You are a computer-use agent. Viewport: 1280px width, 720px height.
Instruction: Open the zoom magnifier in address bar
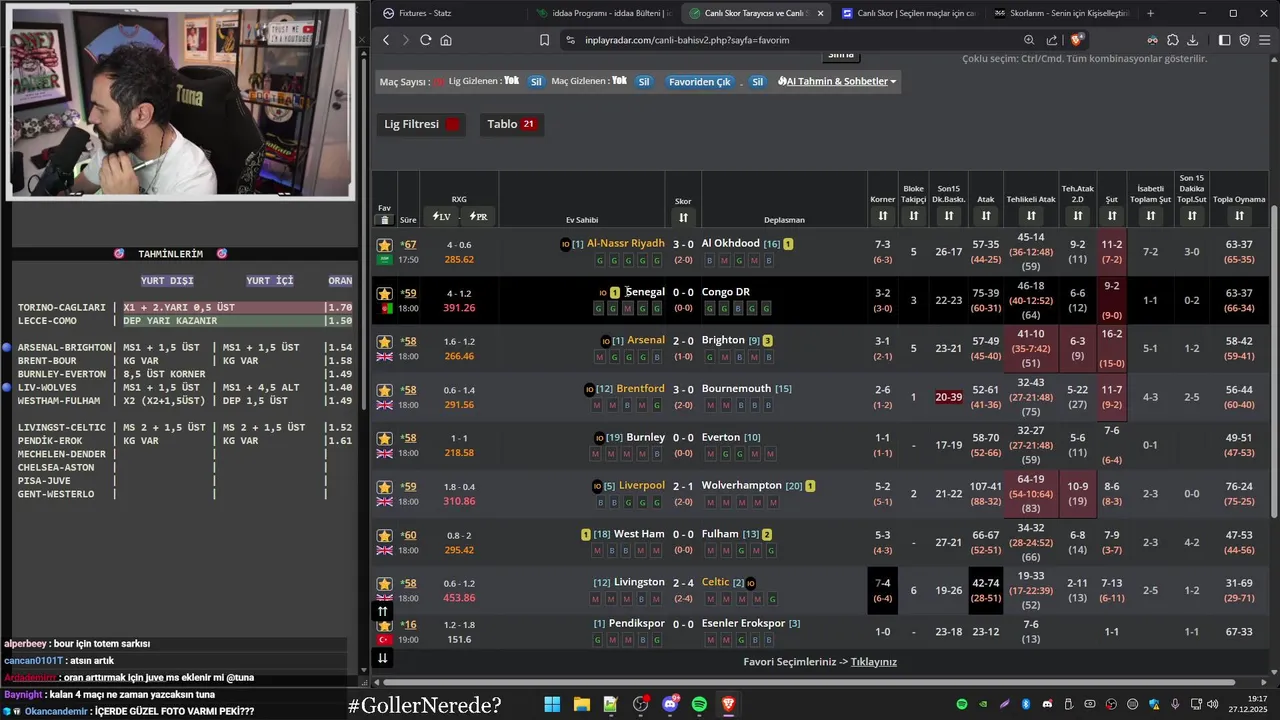1029,40
